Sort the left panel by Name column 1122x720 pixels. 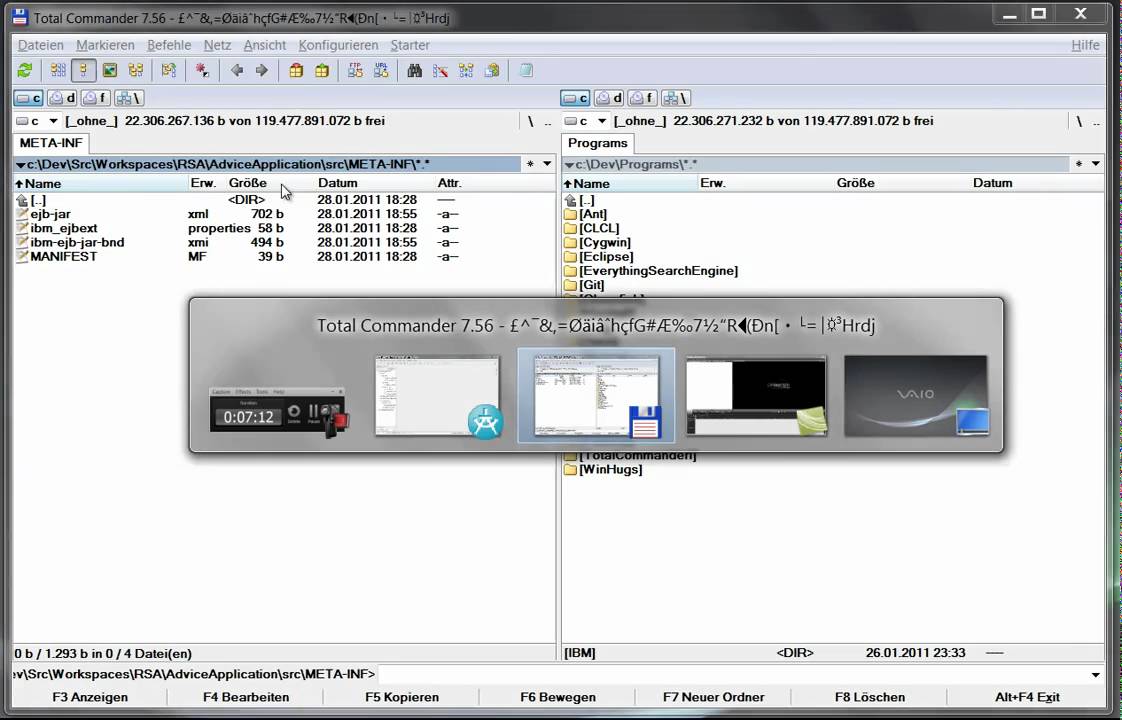click(x=100, y=183)
